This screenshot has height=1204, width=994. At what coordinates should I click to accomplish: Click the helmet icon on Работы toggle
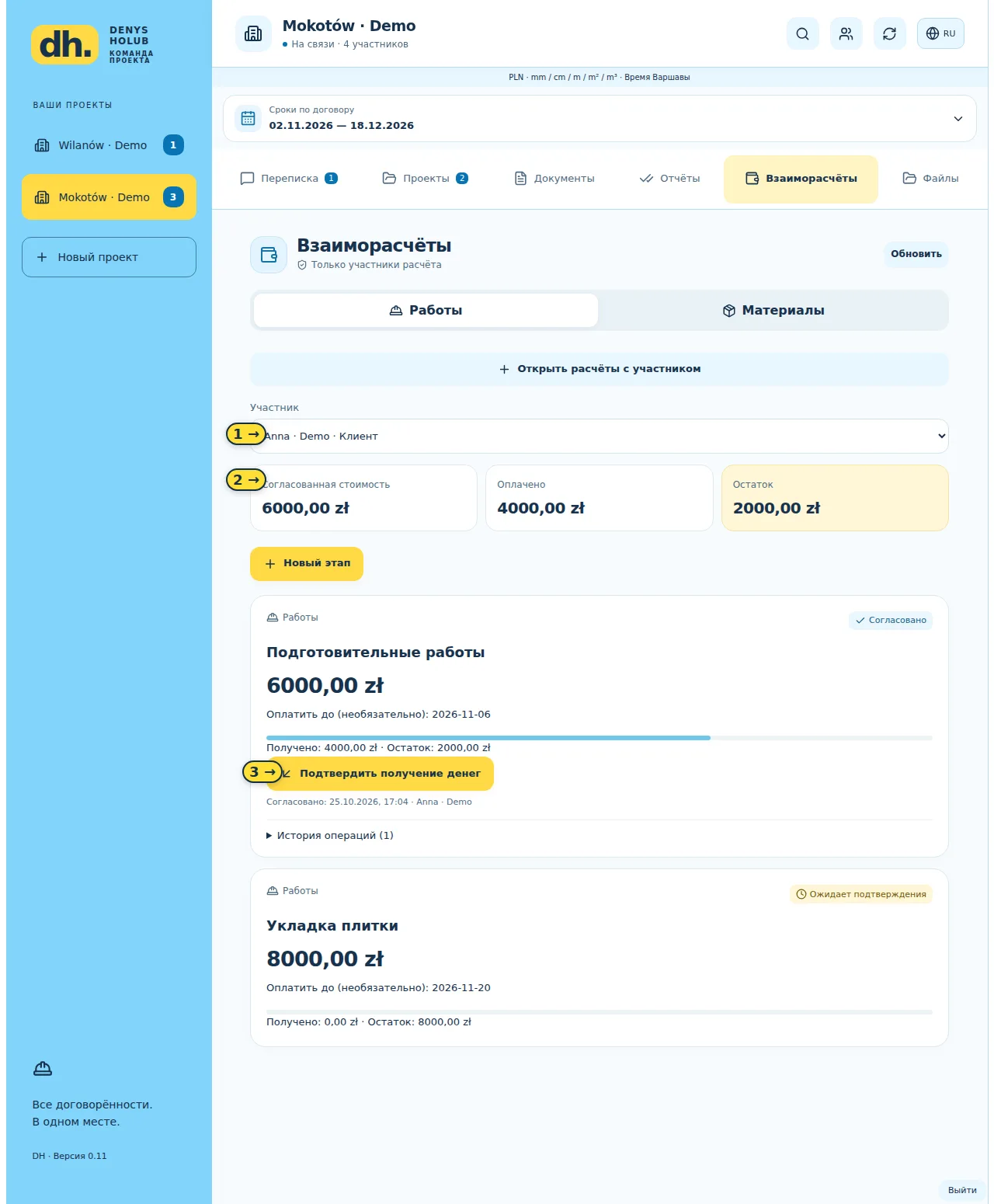tap(396, 311)
